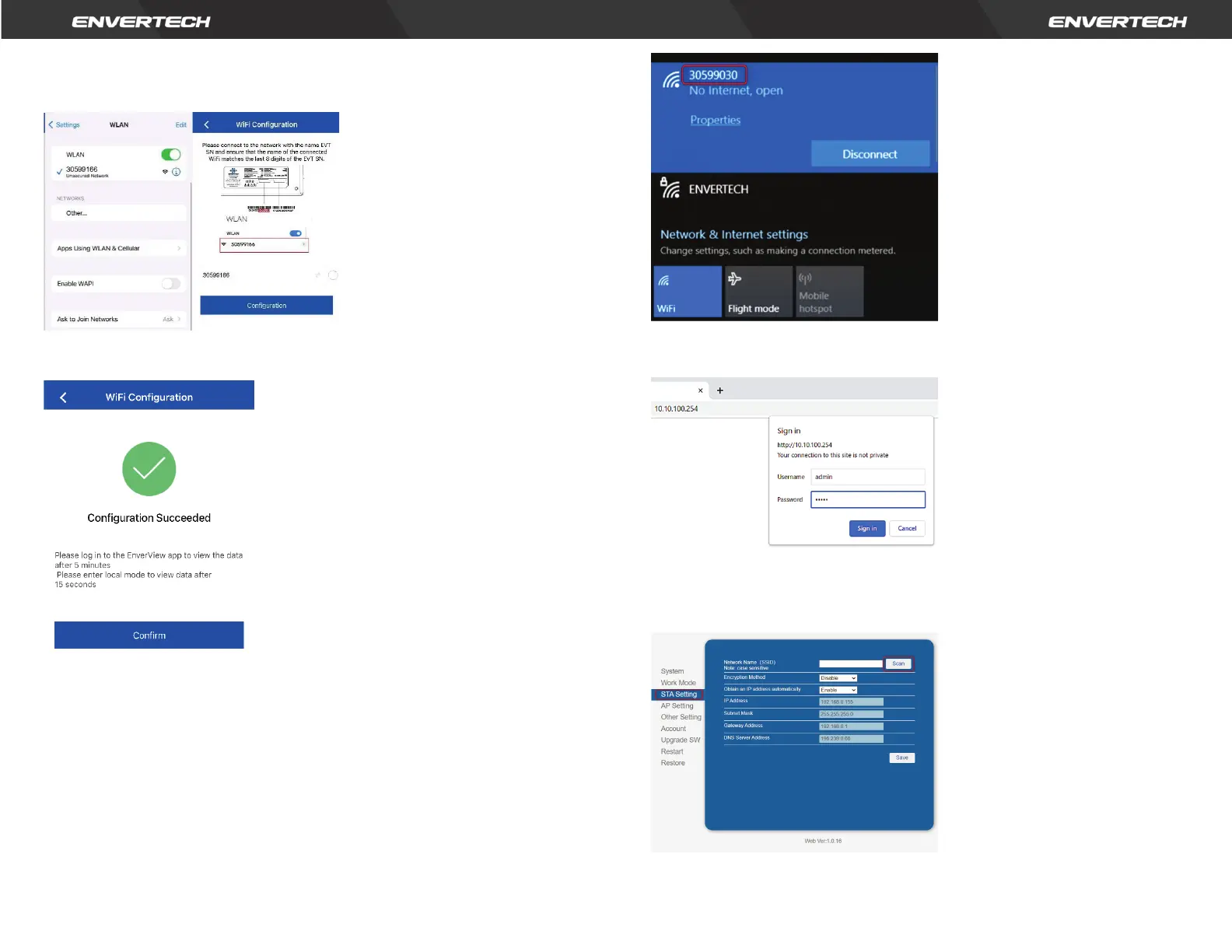Toggle the blue WLAN switch in instructions image
This screenshot has height=952, width=1232.
(x=296, y=233)
